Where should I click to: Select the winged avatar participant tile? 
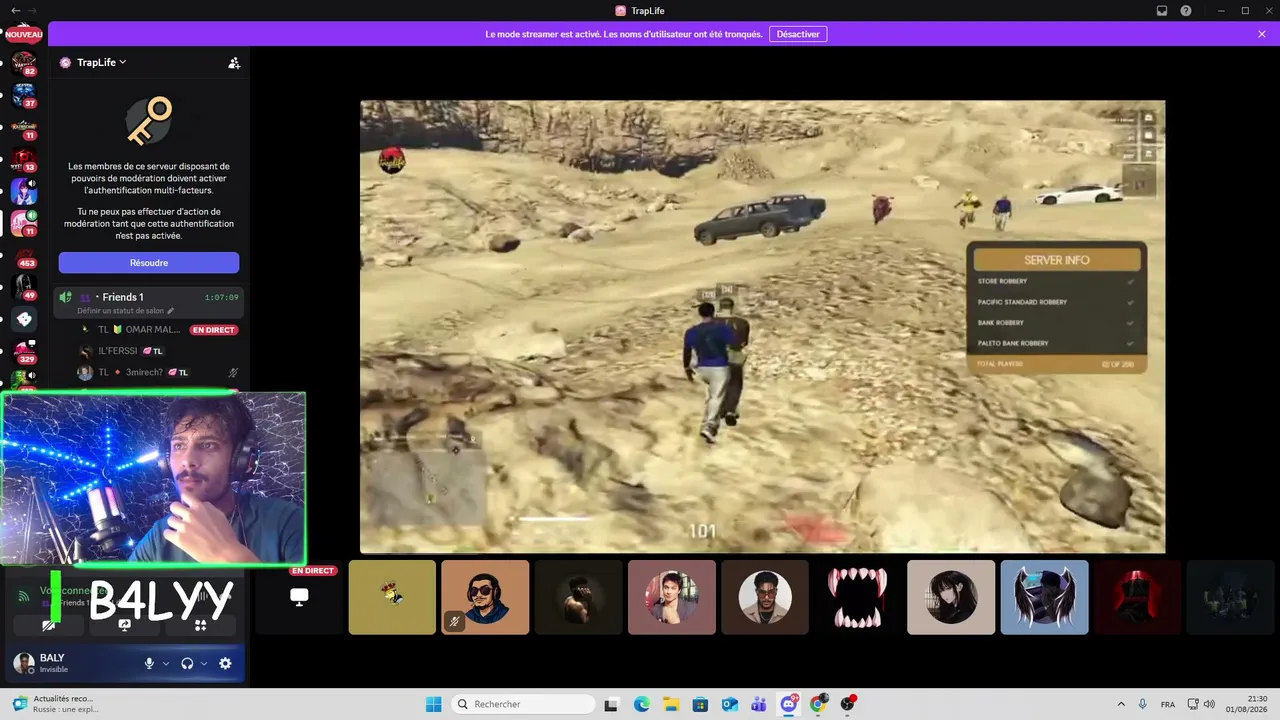coord(1044,597)
